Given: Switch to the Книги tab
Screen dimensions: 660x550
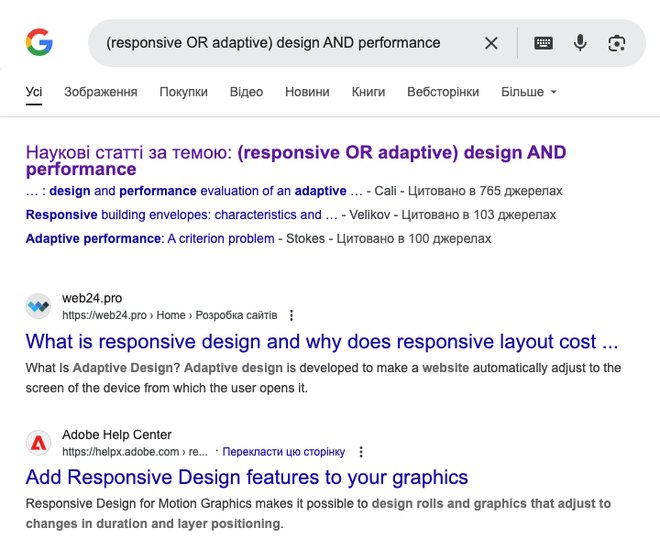Looking at the screenshot, I should click(368, 92).
